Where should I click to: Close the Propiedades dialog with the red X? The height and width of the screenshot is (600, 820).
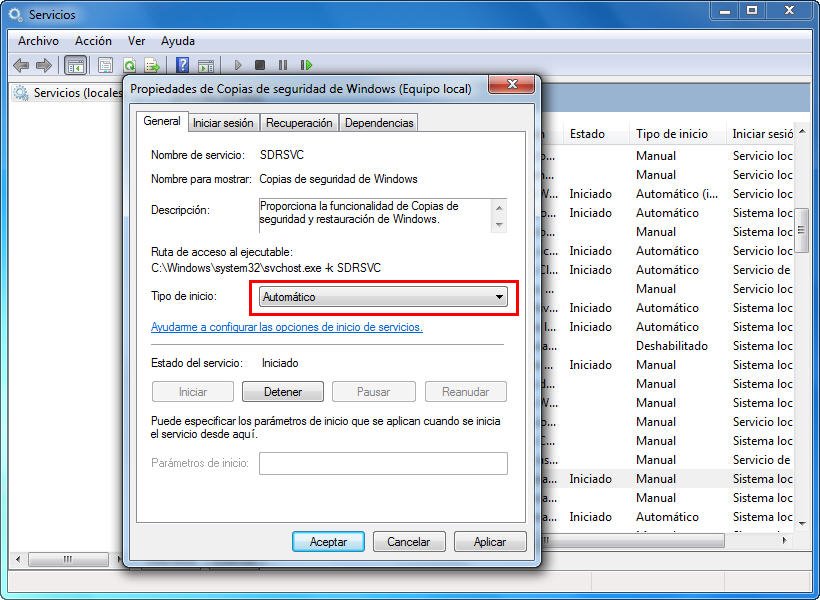pyautogui.click(x=512, y=84)
